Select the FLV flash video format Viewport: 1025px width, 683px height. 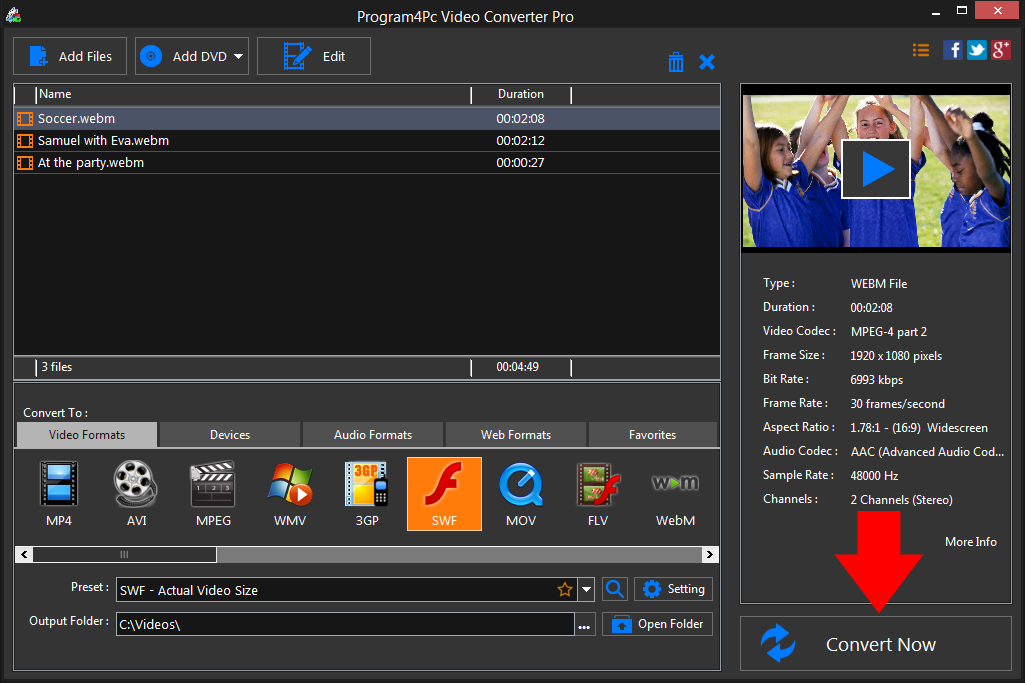click(x=598, y=493)
